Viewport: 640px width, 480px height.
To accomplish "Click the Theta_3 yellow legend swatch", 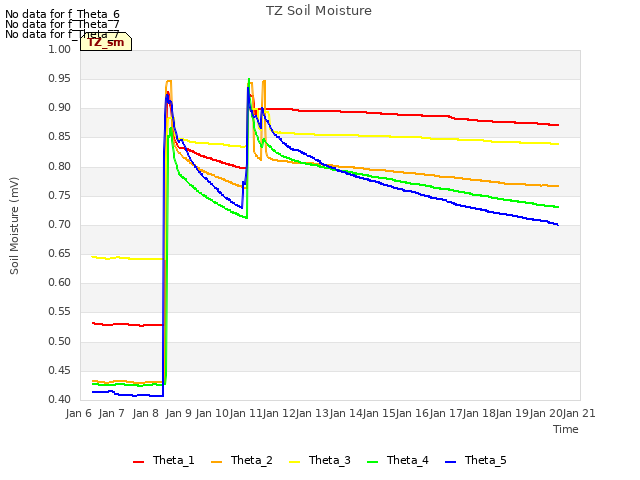I will pos(294,462).
